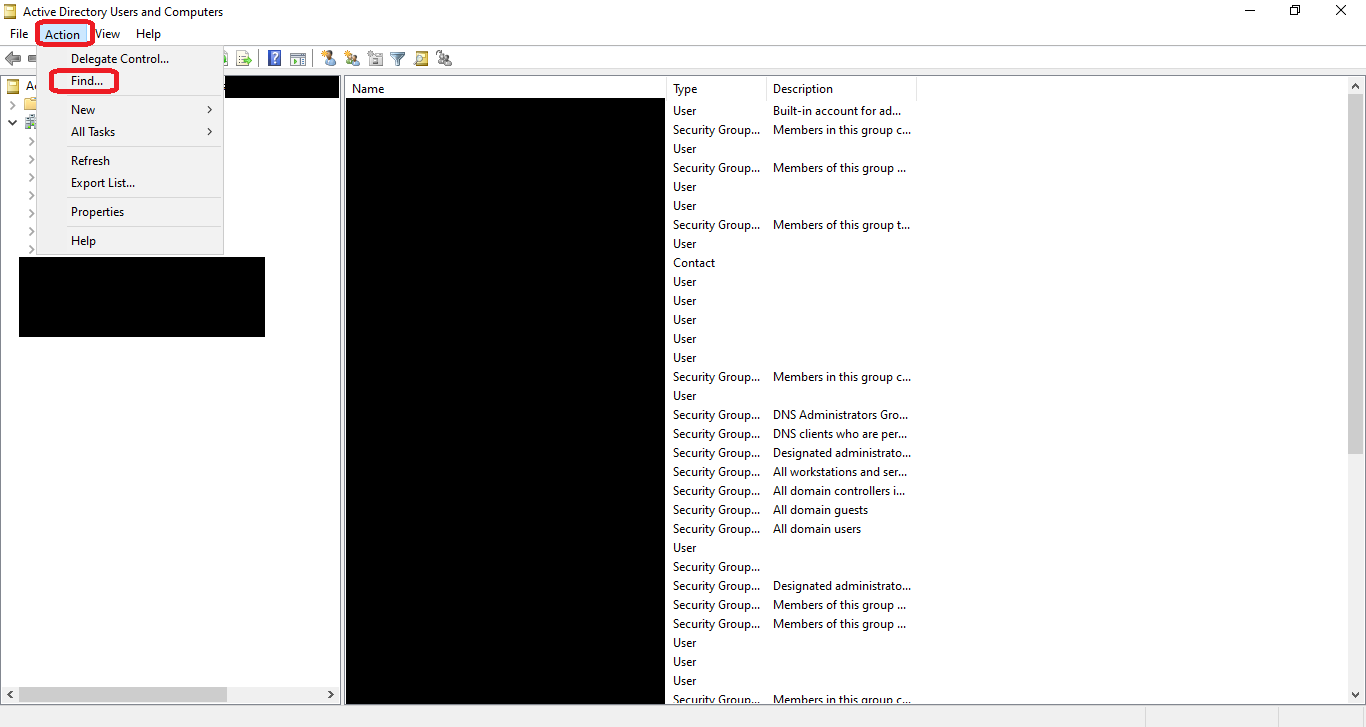This screenshot has height=727, width=1366.
Task: Select Refresh in the Action menu
Action: 90,160
